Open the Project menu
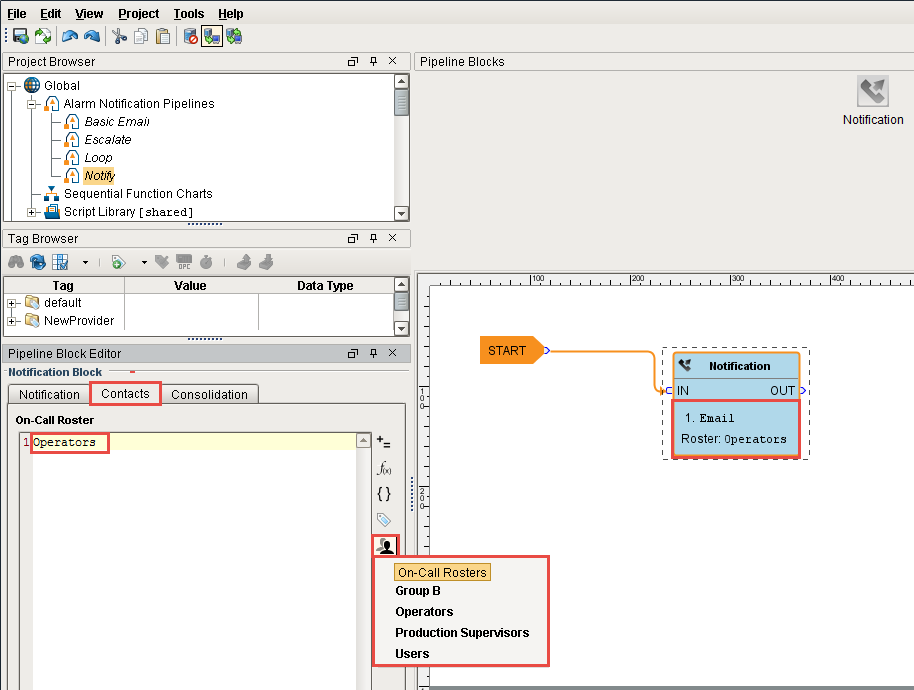Screen dimensions: 914x690 point(137,13)
